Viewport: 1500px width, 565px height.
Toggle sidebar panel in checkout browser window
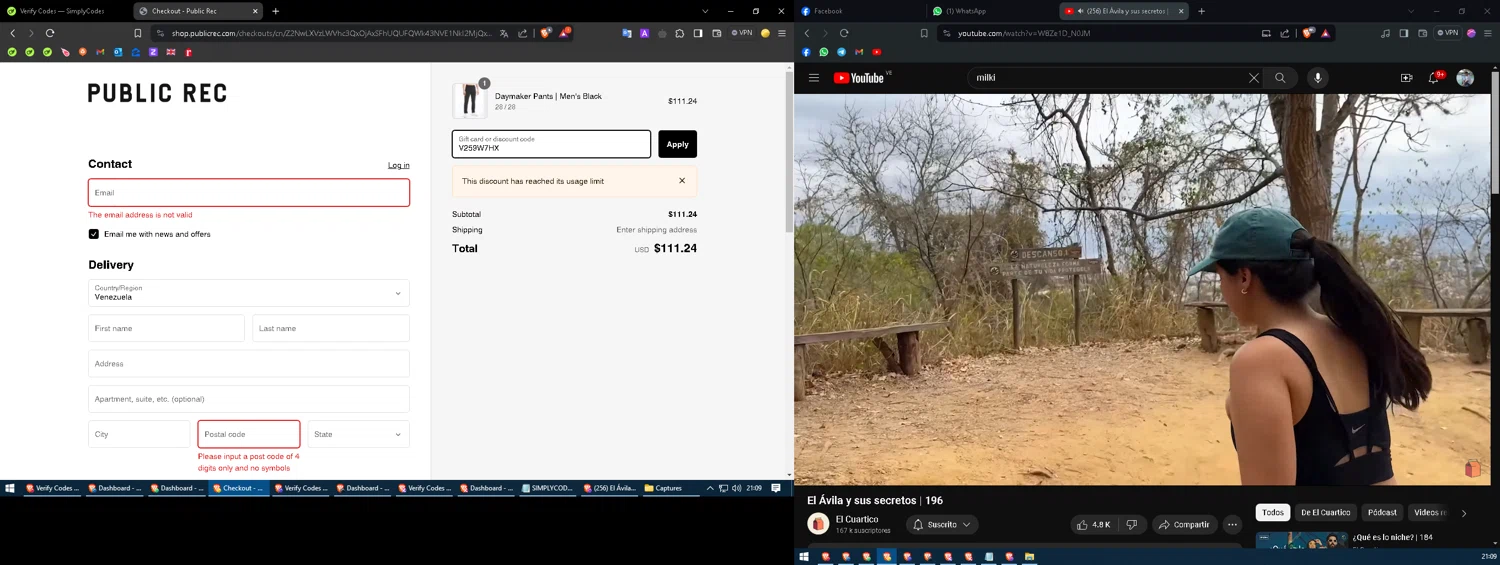(x=698, y=33)
